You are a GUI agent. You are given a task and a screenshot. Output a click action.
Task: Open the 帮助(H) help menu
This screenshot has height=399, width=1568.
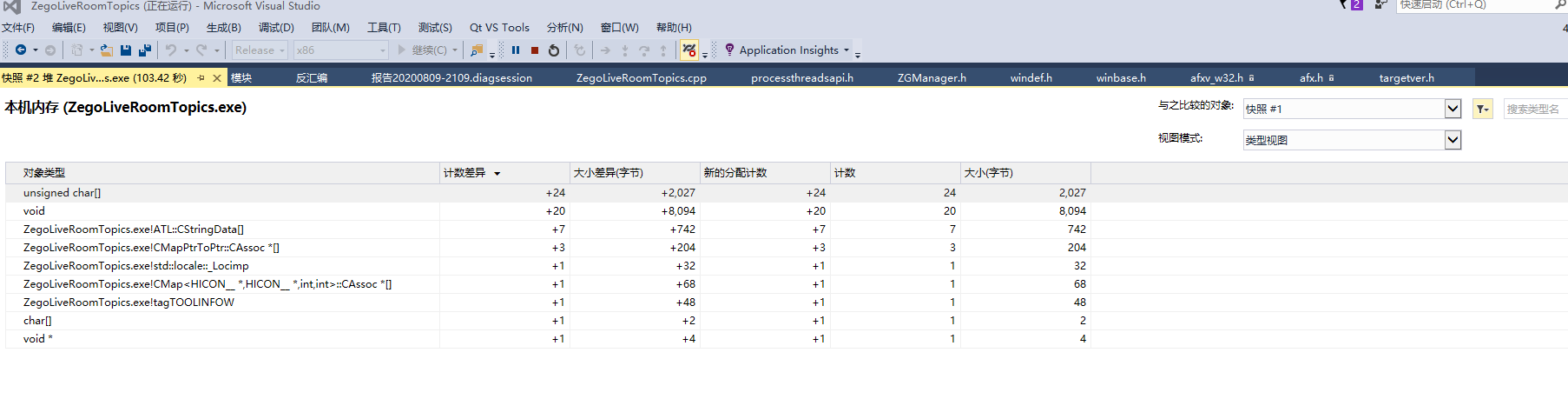coord(674,28)
